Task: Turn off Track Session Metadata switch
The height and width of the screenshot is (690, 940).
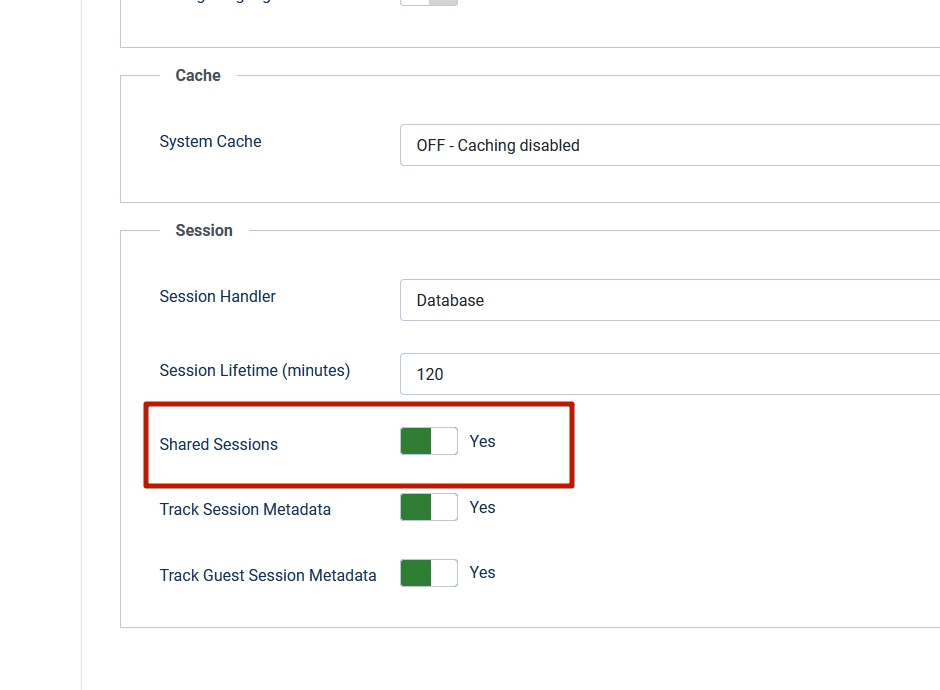Action: coord(429,507)
